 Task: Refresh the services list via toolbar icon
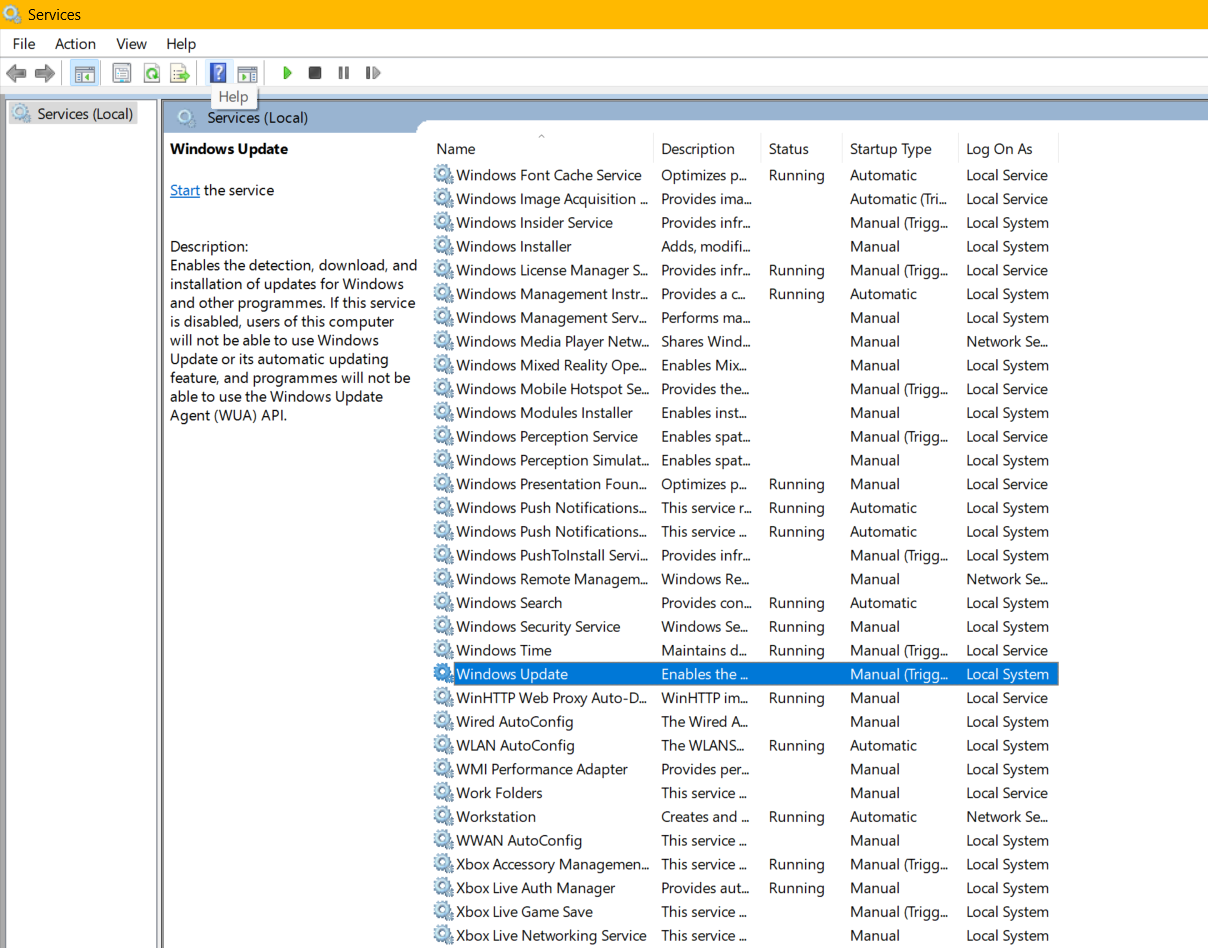pos(151,73)
